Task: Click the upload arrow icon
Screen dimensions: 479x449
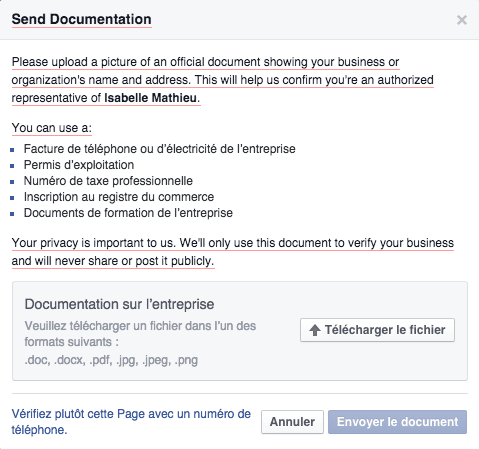Action: 315,330
